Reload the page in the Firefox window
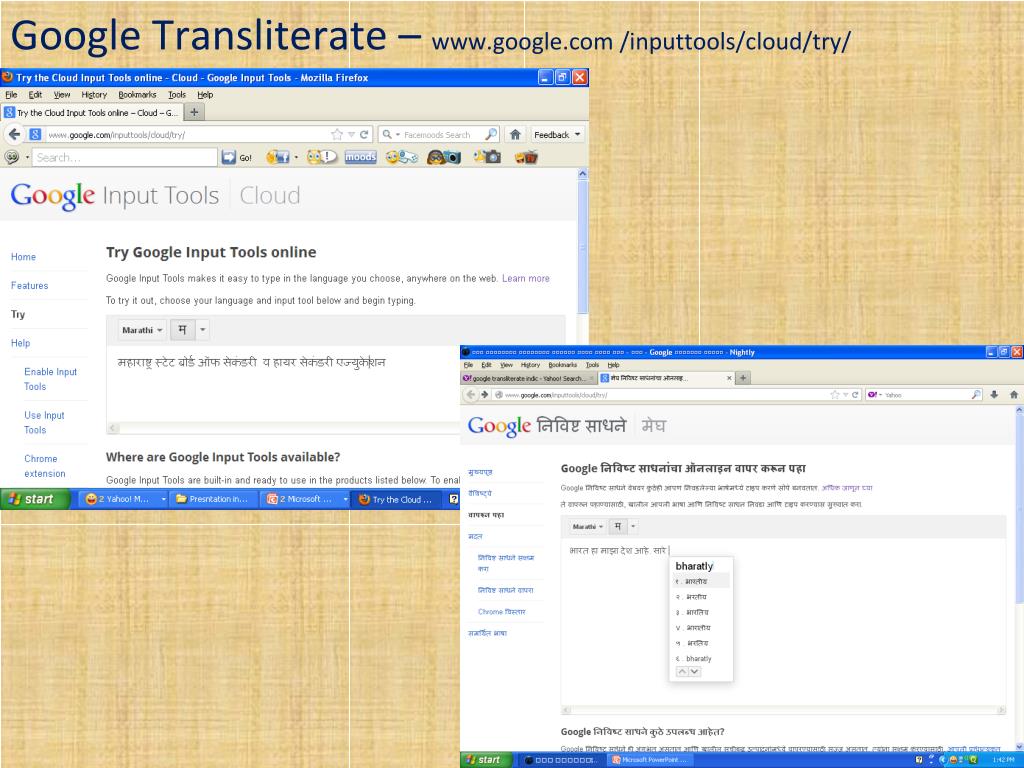The height and width of the screenshot is (768, 1024). click(364, 135)
